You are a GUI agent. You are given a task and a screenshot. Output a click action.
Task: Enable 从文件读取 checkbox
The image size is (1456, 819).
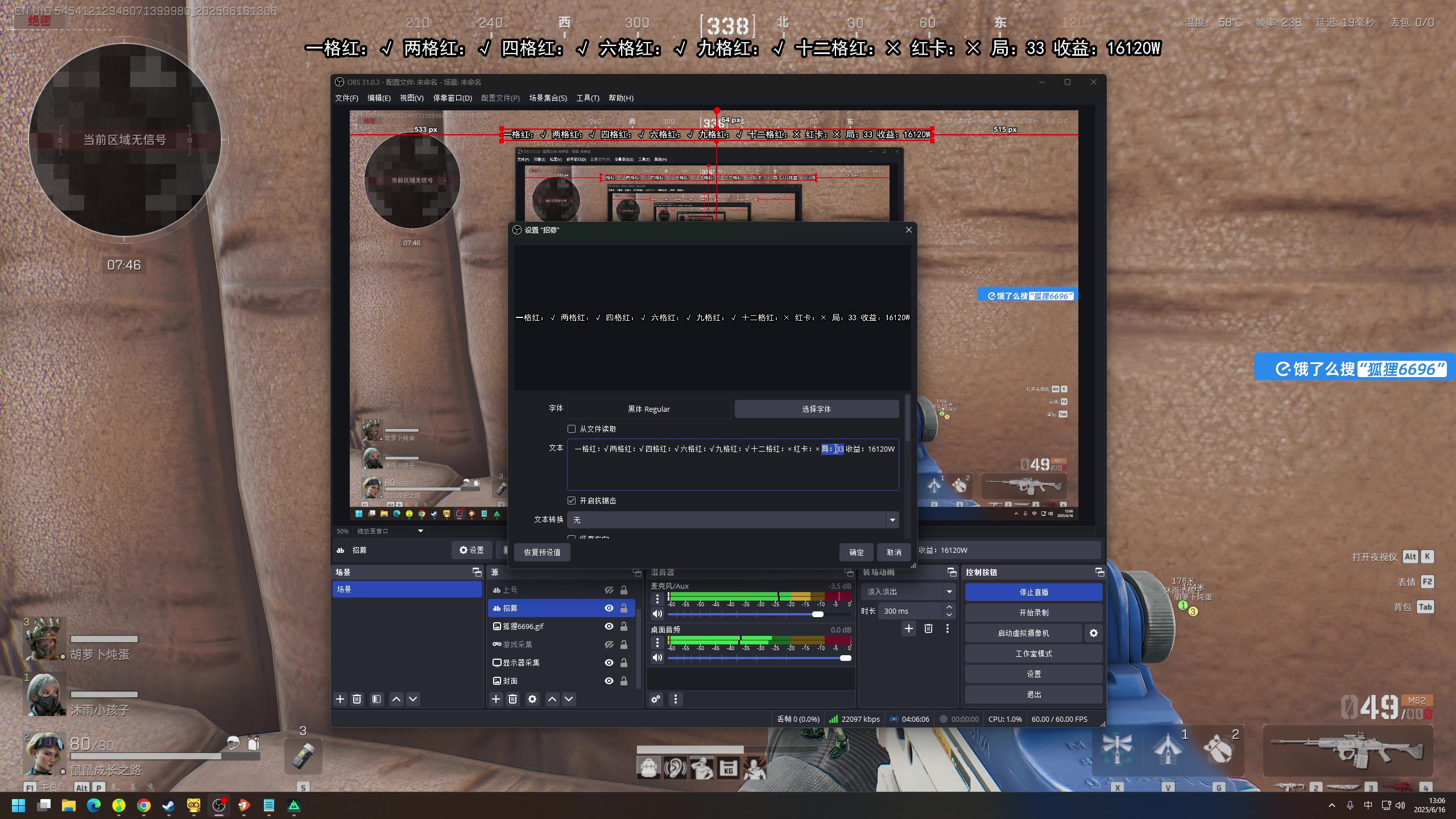click(572, 429)
